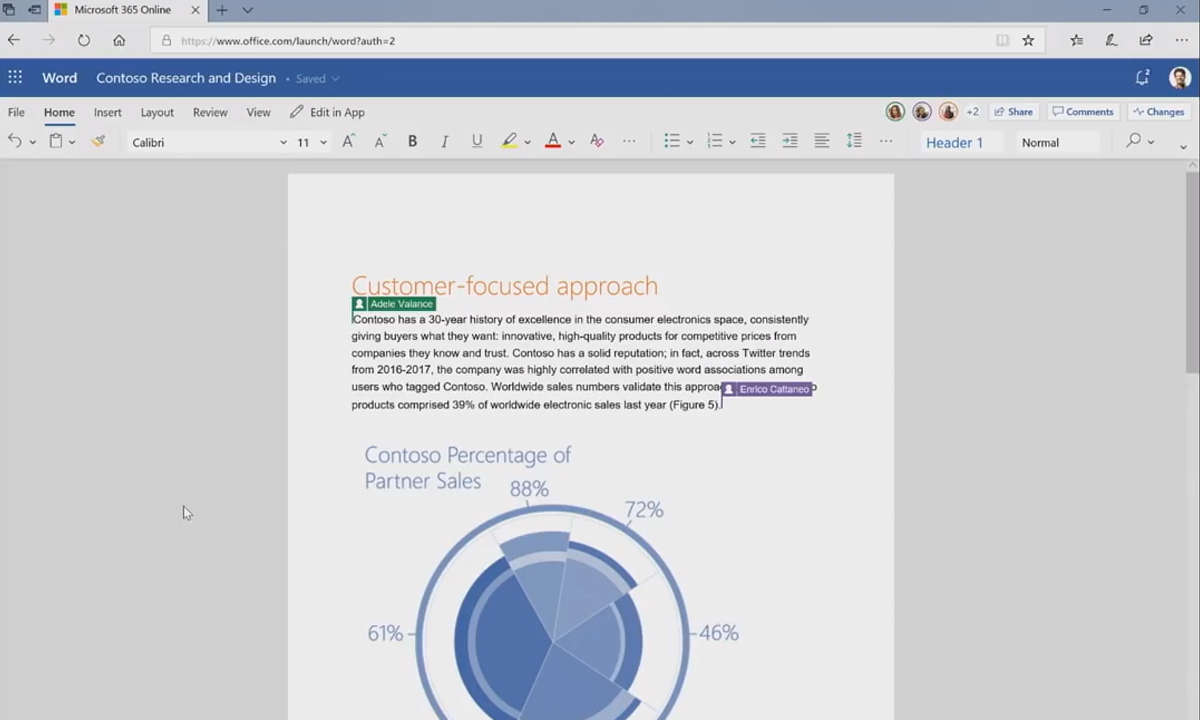Click the document title Contoso Research and Design
Image resolution: width=1200 pixels, height=720 pixels.
tap(186, 78)
